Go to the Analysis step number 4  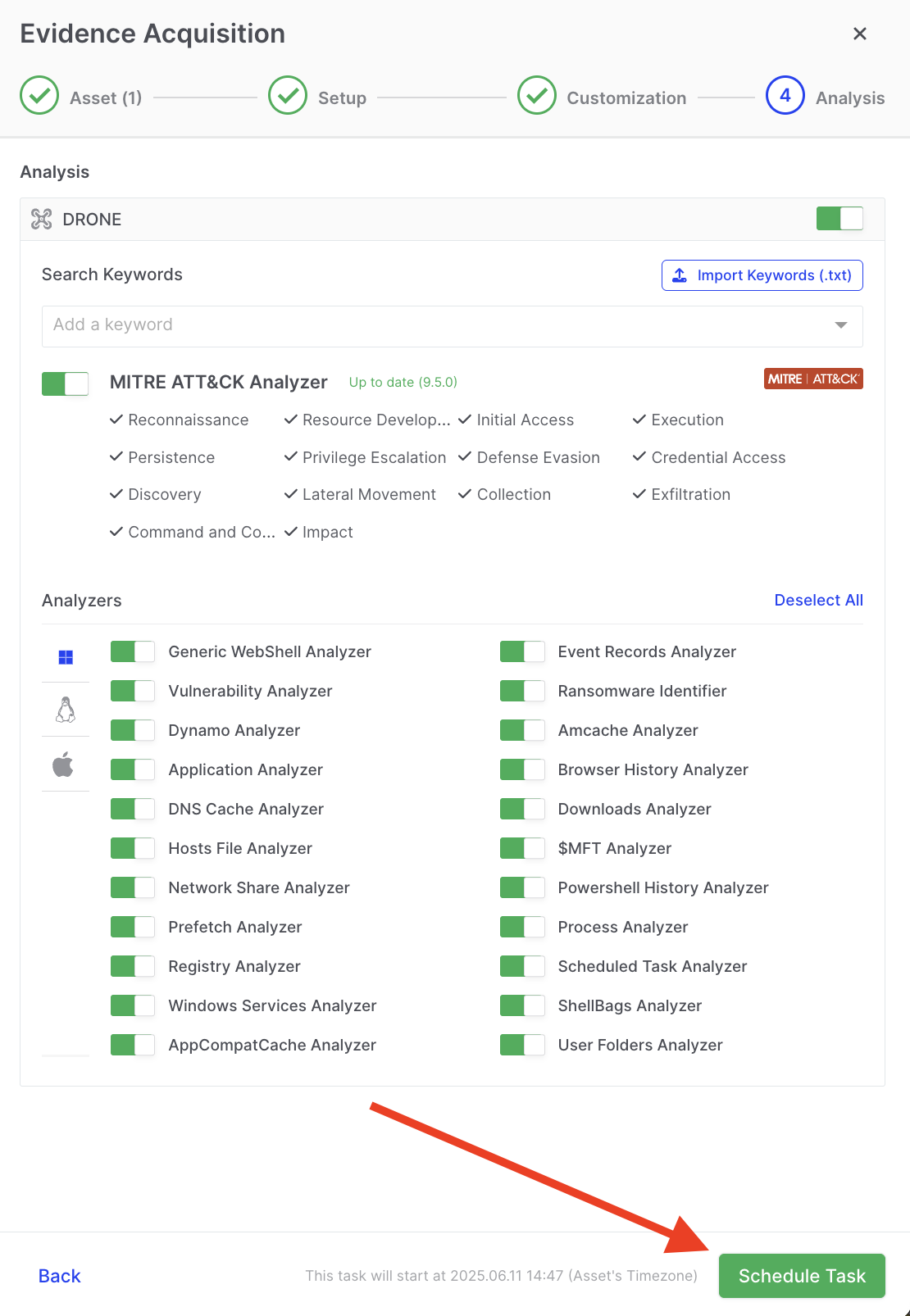click(785, 96)
